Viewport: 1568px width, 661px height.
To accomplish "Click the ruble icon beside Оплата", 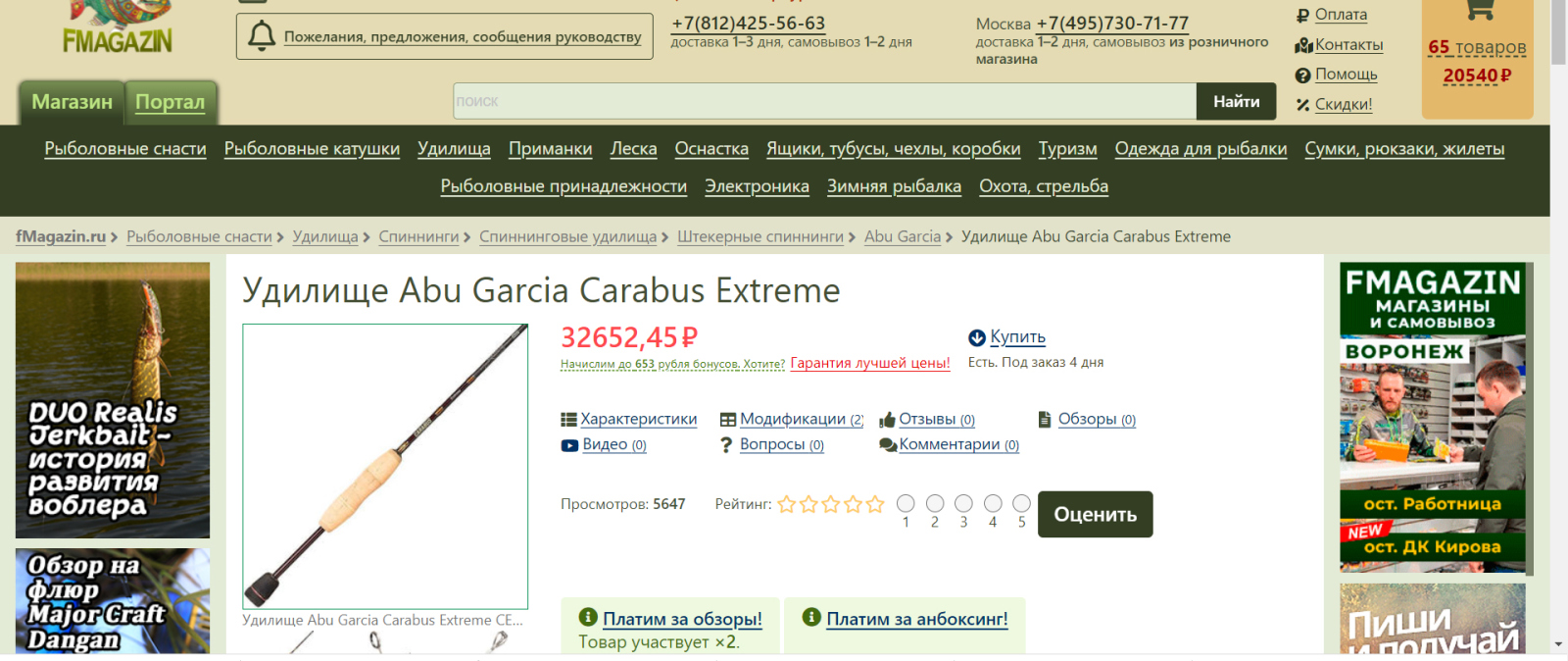I will [1302, 16].
